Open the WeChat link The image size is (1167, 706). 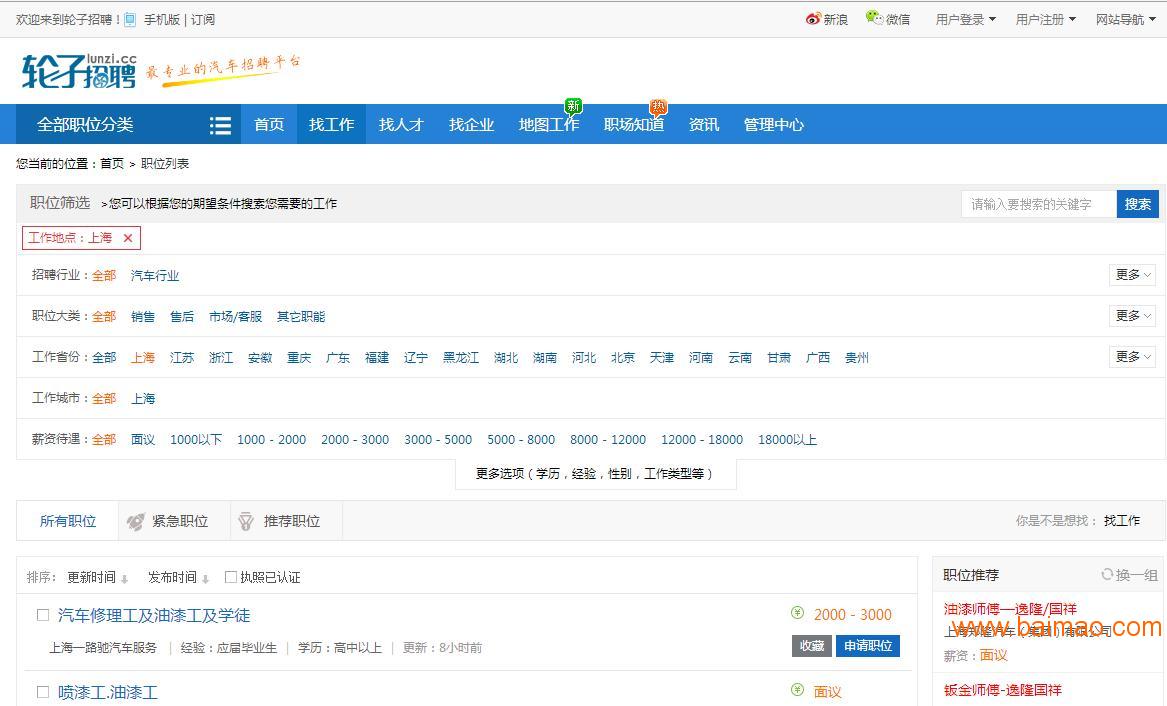(888, 19)
